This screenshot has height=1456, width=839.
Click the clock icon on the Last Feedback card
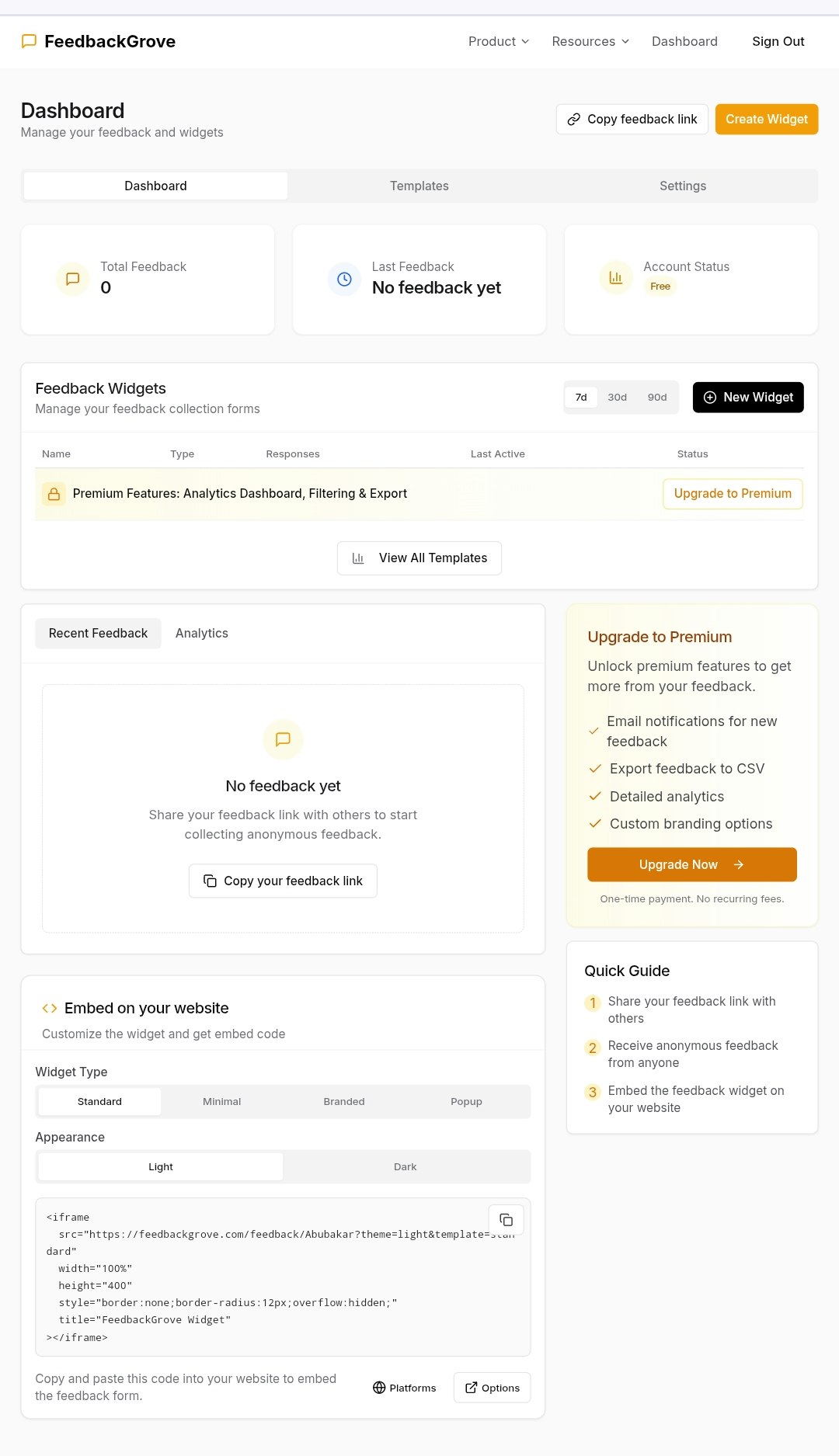(344, 279)
